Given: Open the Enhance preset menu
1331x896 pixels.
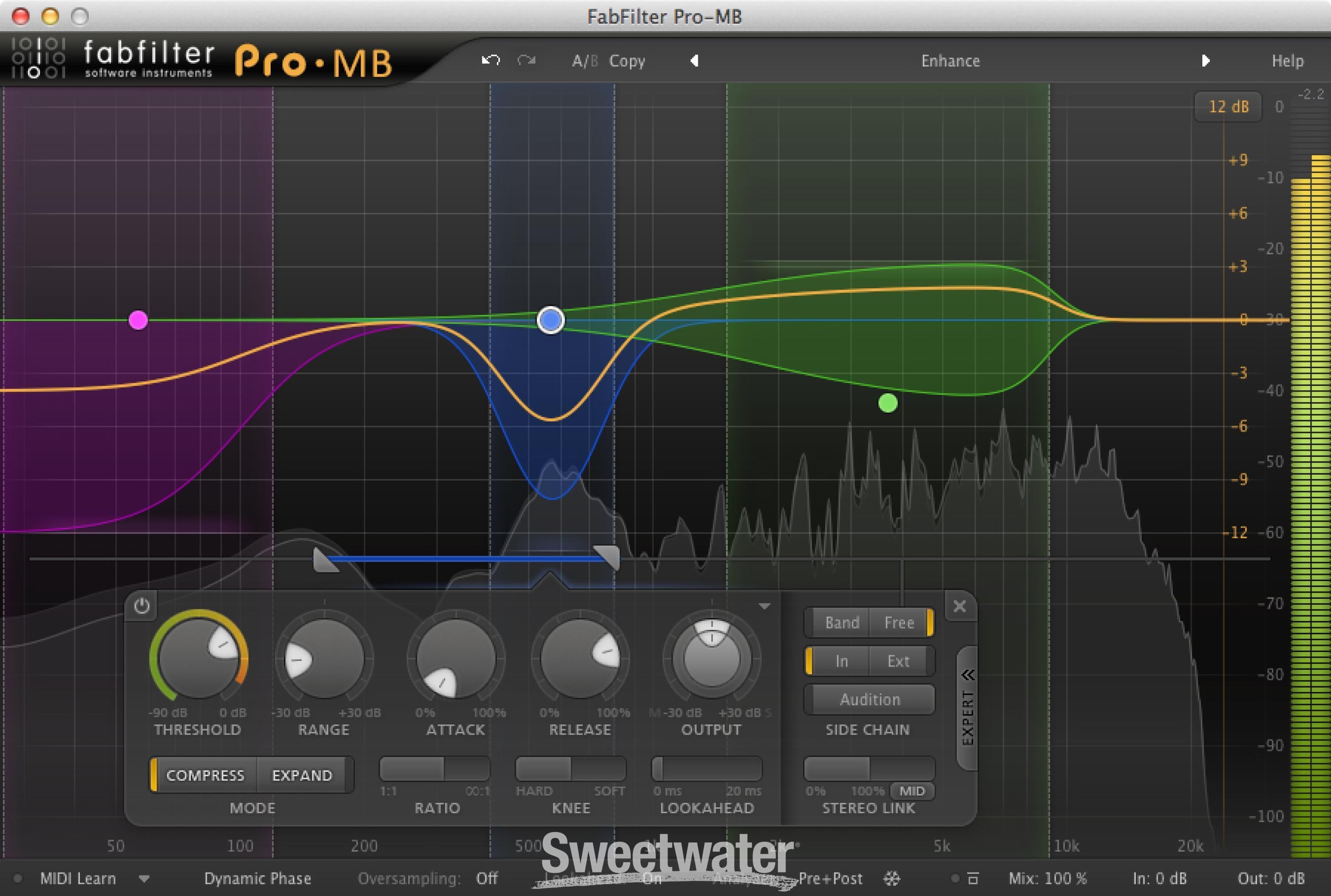Looking at the screenshot, I should coord(950,61).
